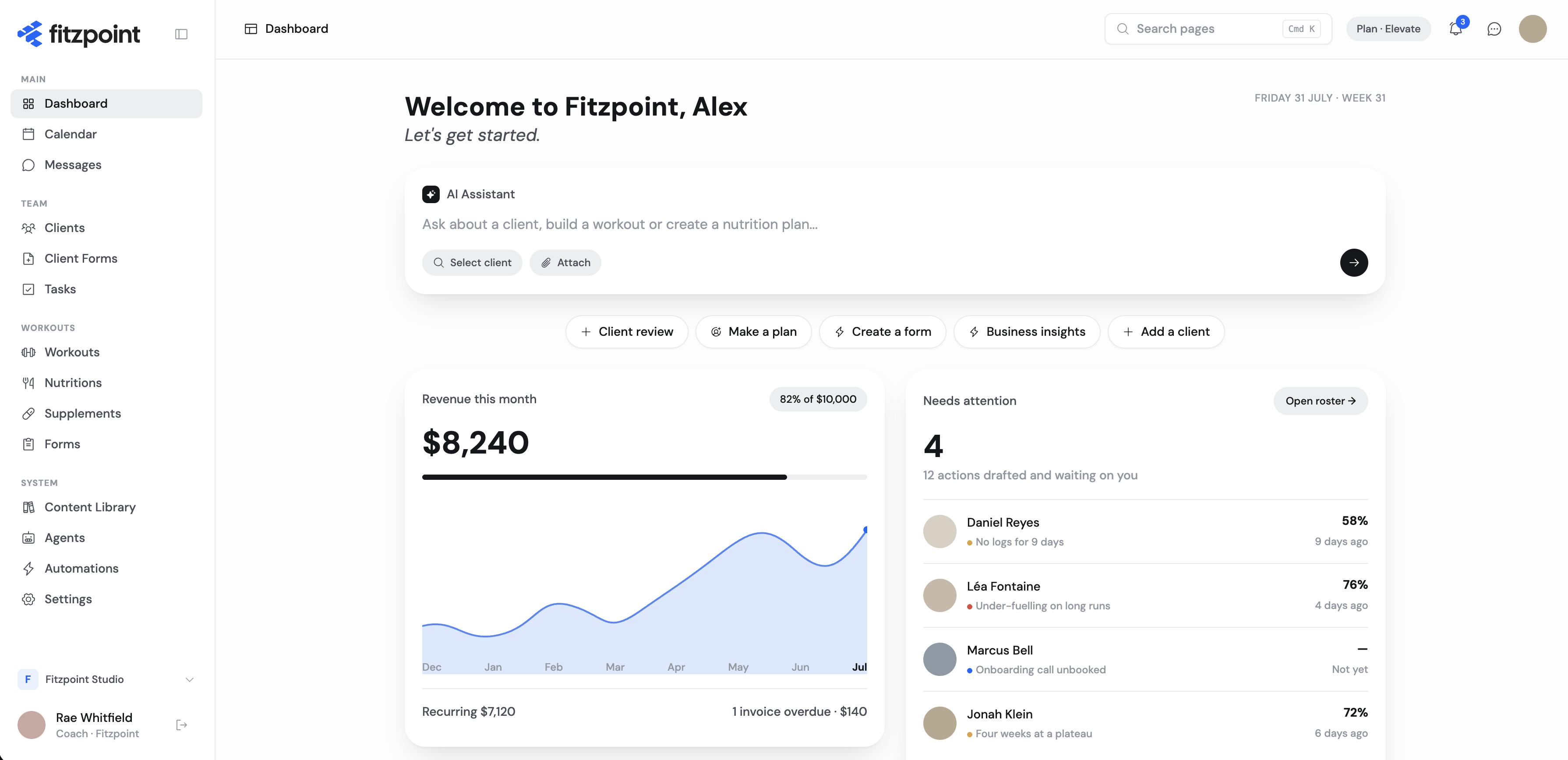The height and width of the screenshot is (760, 1568).
Task: Open Forms under Workouts
Action: tap(106, 444)
